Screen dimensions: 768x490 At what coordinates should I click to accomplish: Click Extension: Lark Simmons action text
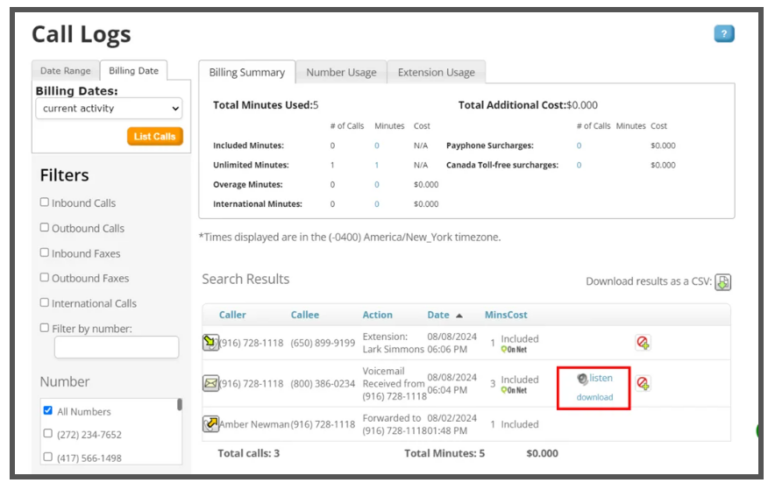point(393,343)
